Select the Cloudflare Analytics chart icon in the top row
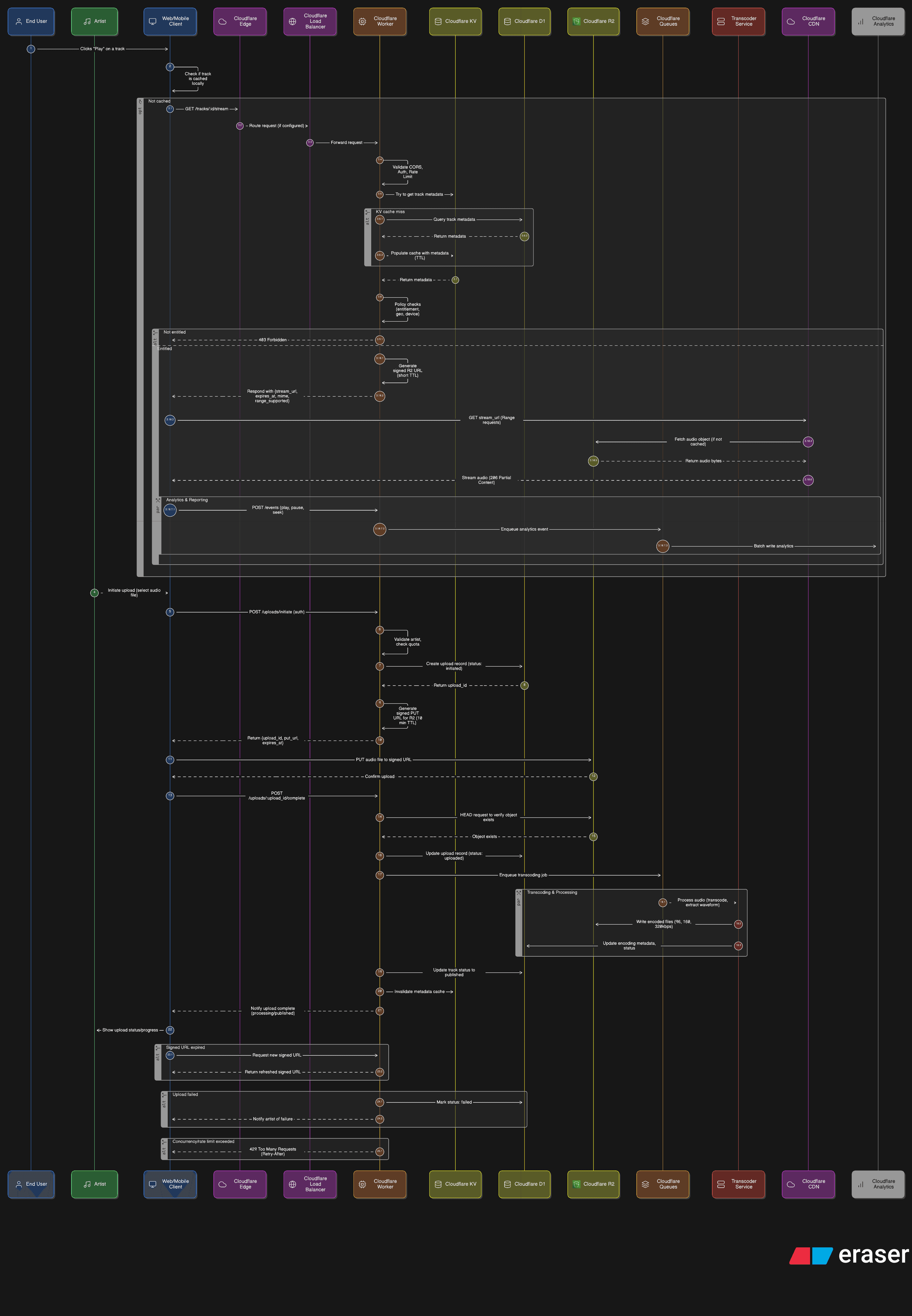 861,22
